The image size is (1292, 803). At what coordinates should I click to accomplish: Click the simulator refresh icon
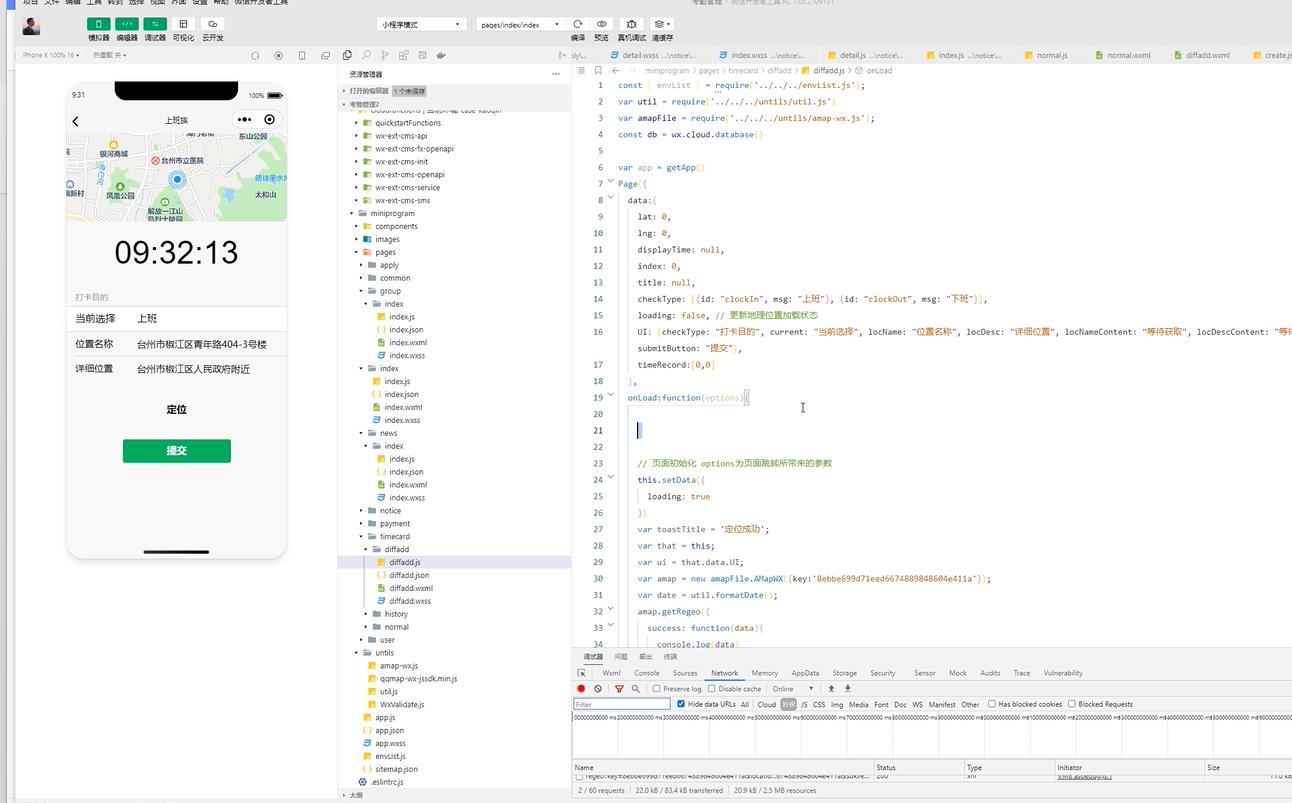pyautogui.click(x=255, y=55)
